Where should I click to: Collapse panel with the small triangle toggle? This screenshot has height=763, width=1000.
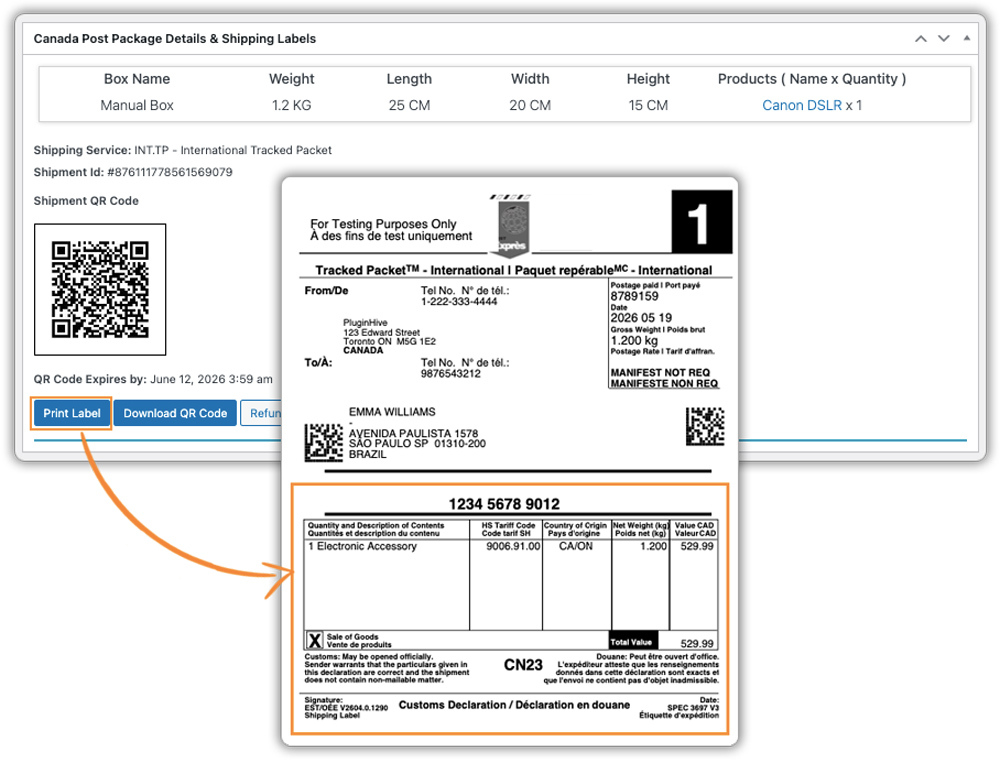click(x=967, y=38)
